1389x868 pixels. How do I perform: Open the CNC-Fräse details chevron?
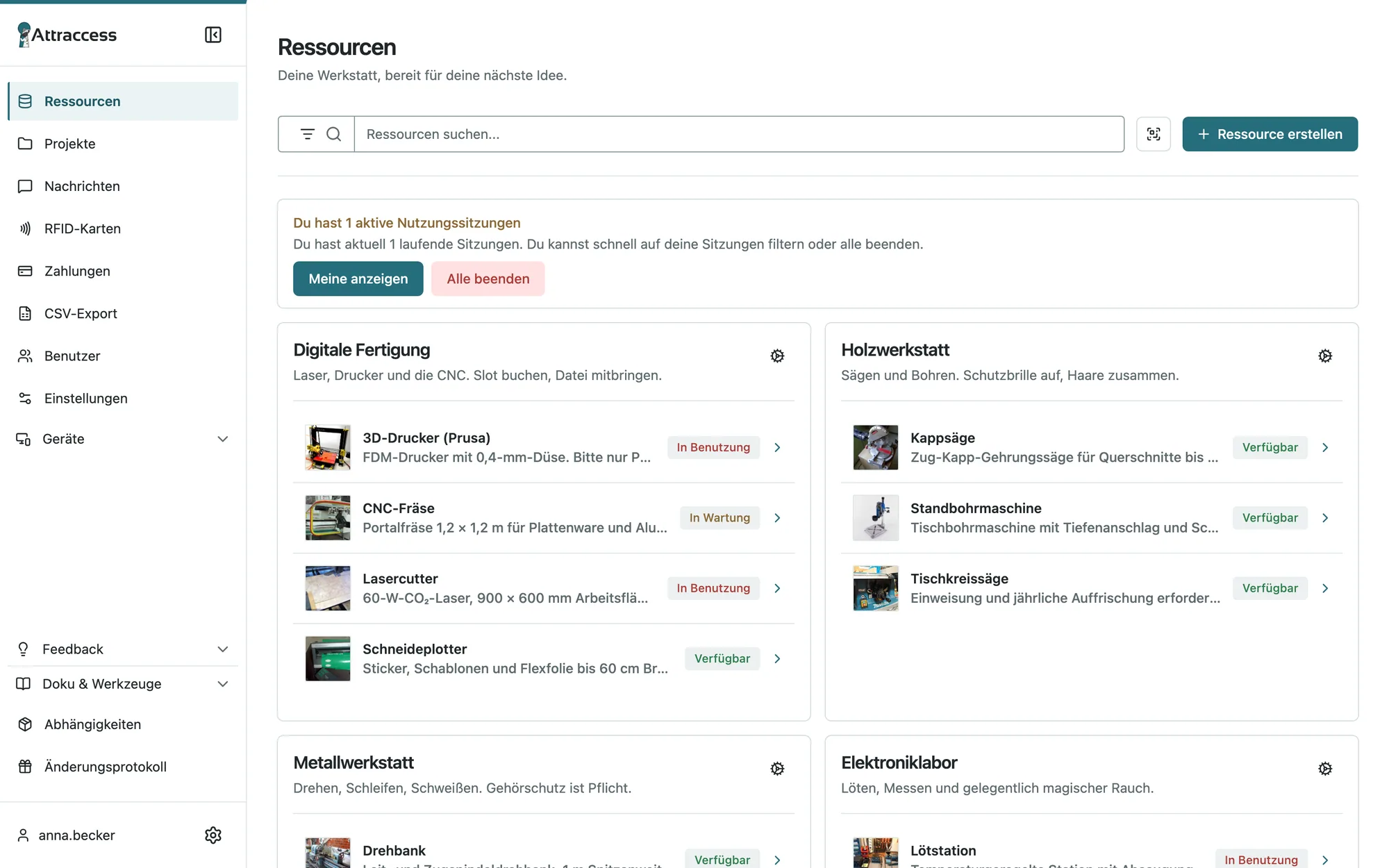pos(777,518)
